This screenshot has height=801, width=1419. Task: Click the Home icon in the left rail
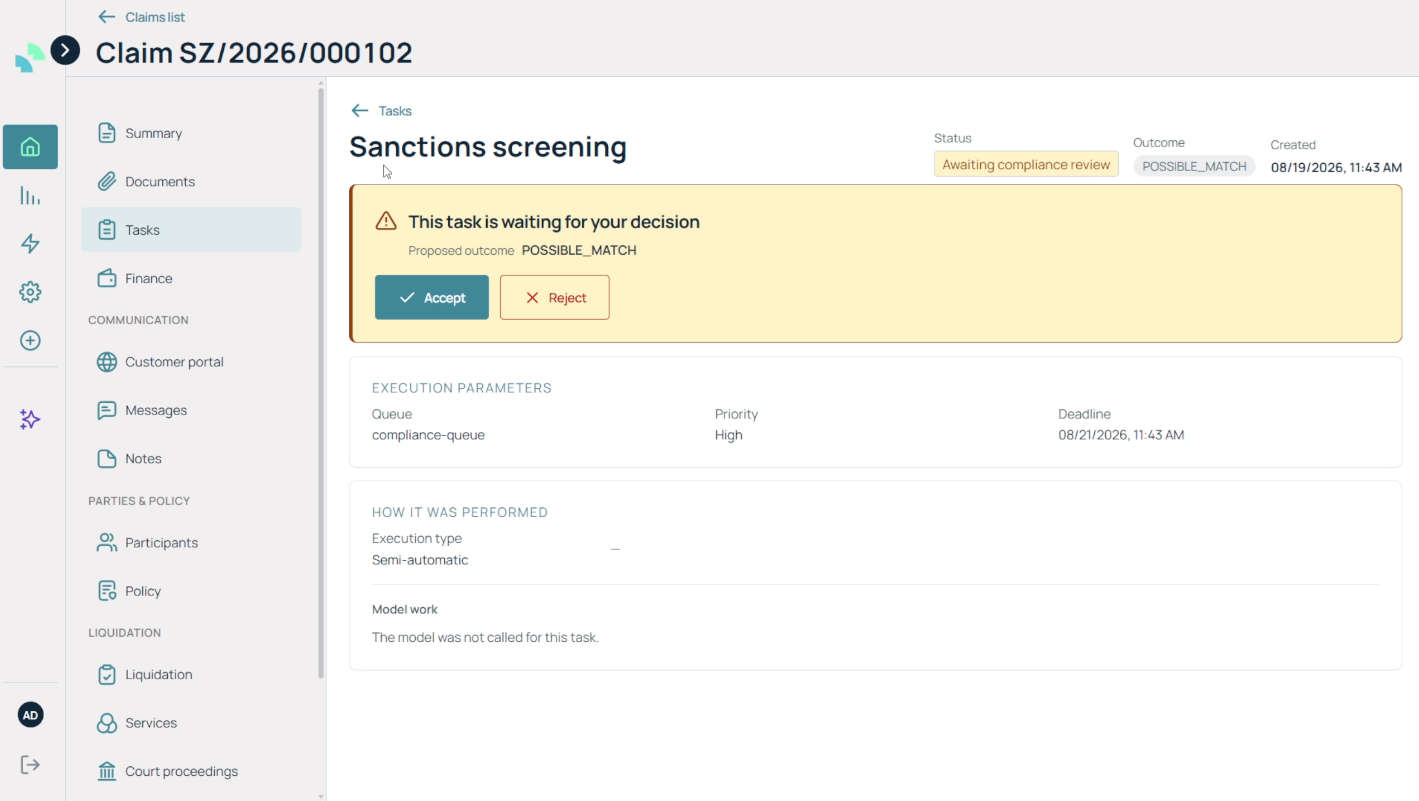30,147
